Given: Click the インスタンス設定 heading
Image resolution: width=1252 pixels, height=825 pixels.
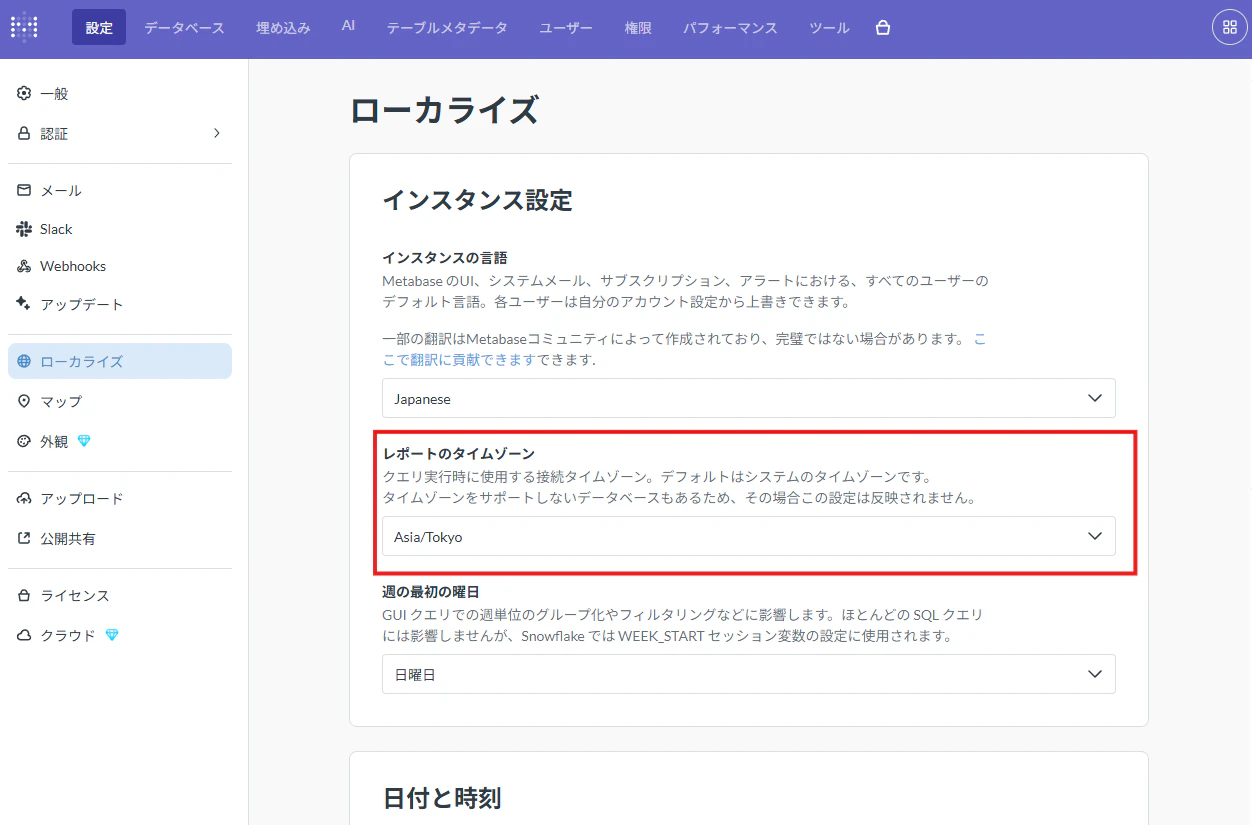Looking at the screenshot, I should pyautogui.click(x=477, y=200).
